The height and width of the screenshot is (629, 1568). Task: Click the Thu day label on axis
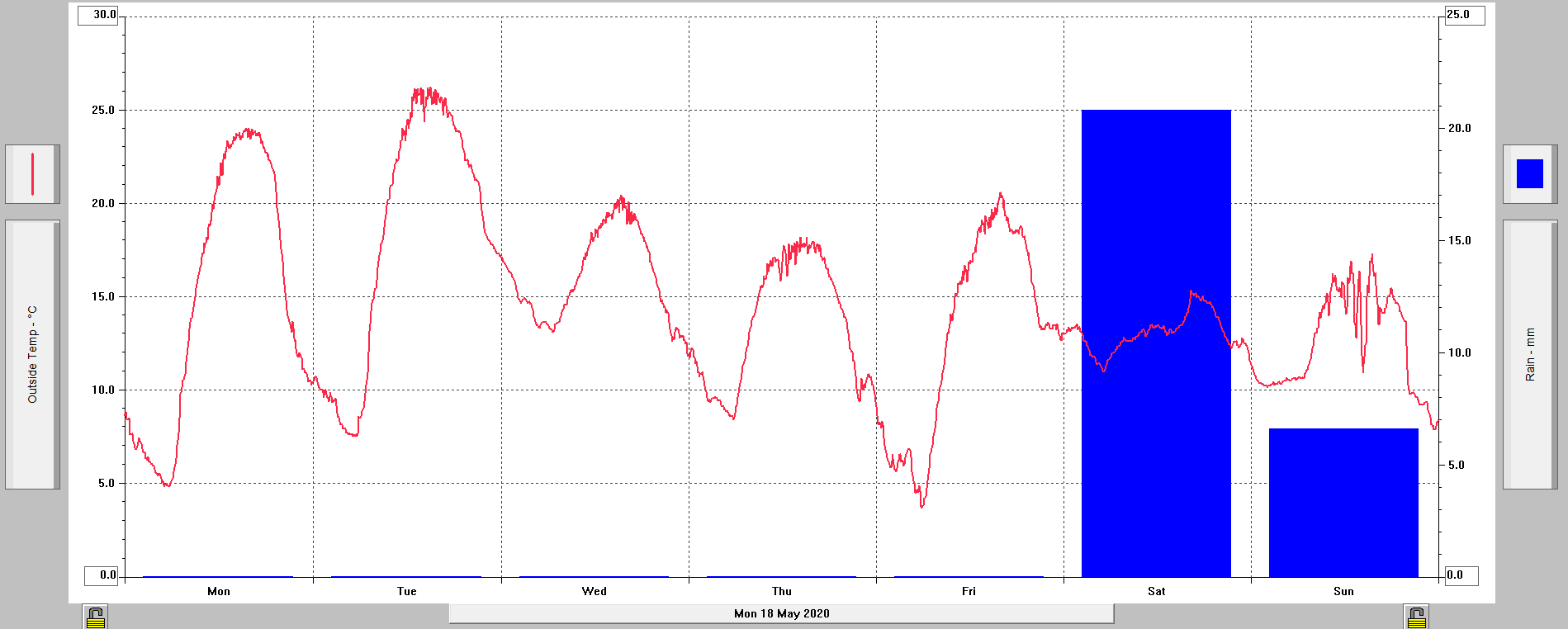coord(781,591)
